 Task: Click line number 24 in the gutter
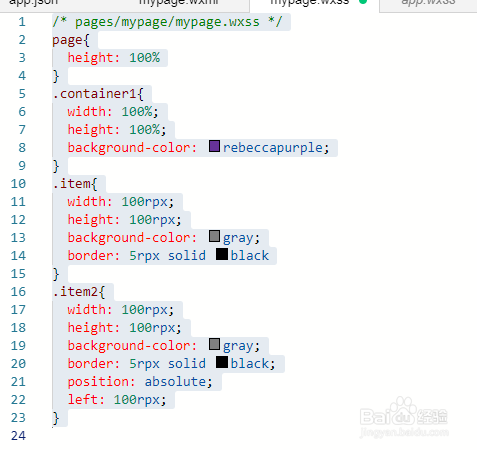point(18,435)
